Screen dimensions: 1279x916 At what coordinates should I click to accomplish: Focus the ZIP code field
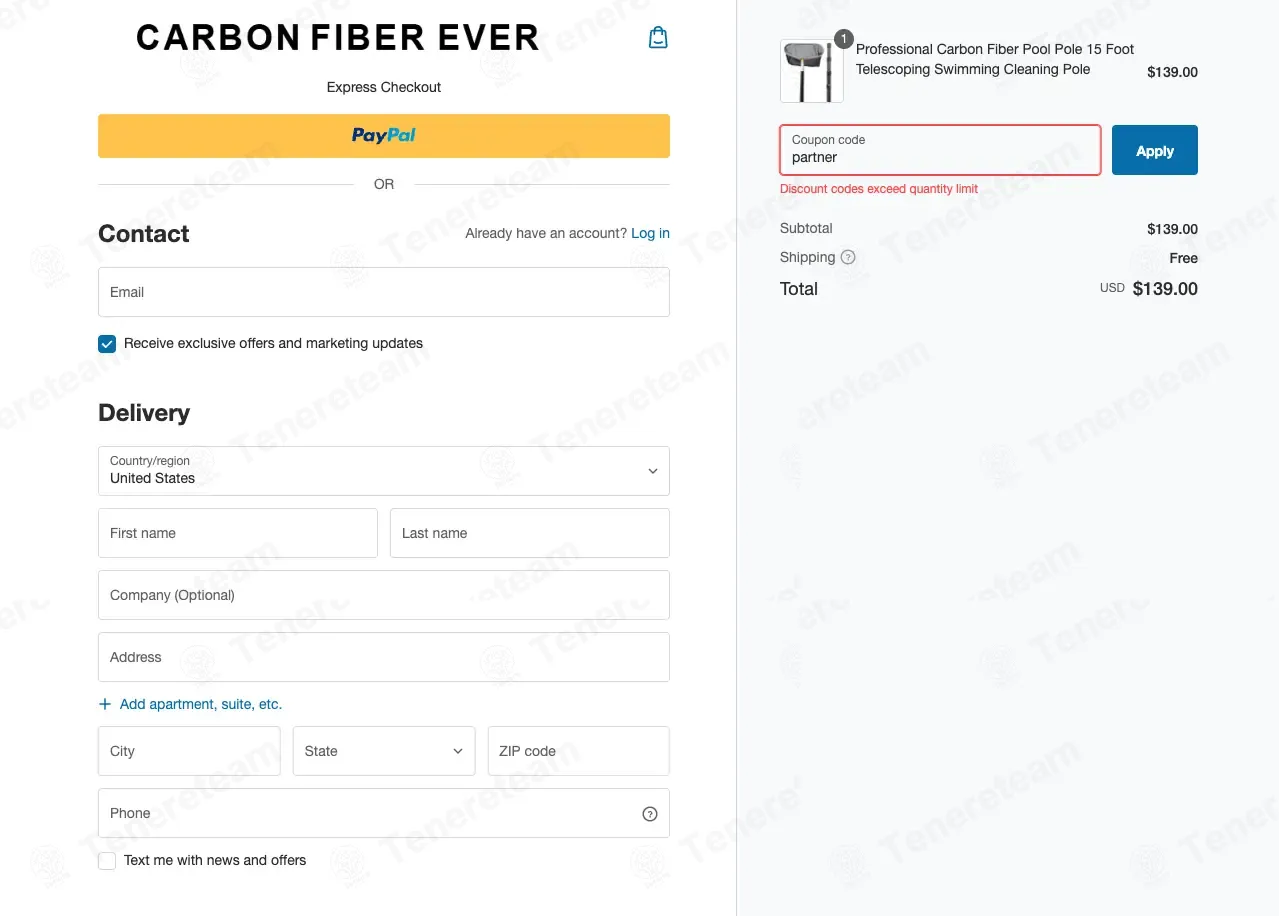(x=578, y=751)
